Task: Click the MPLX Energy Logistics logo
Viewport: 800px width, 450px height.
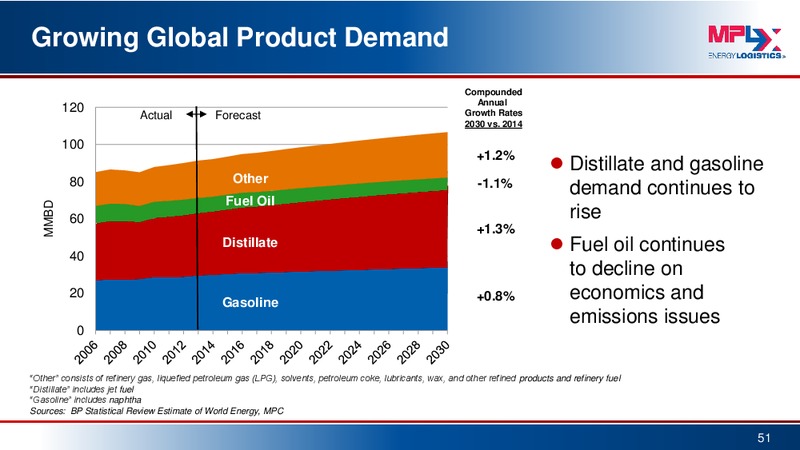Action: pyautogui.click(x=746, y=42)
